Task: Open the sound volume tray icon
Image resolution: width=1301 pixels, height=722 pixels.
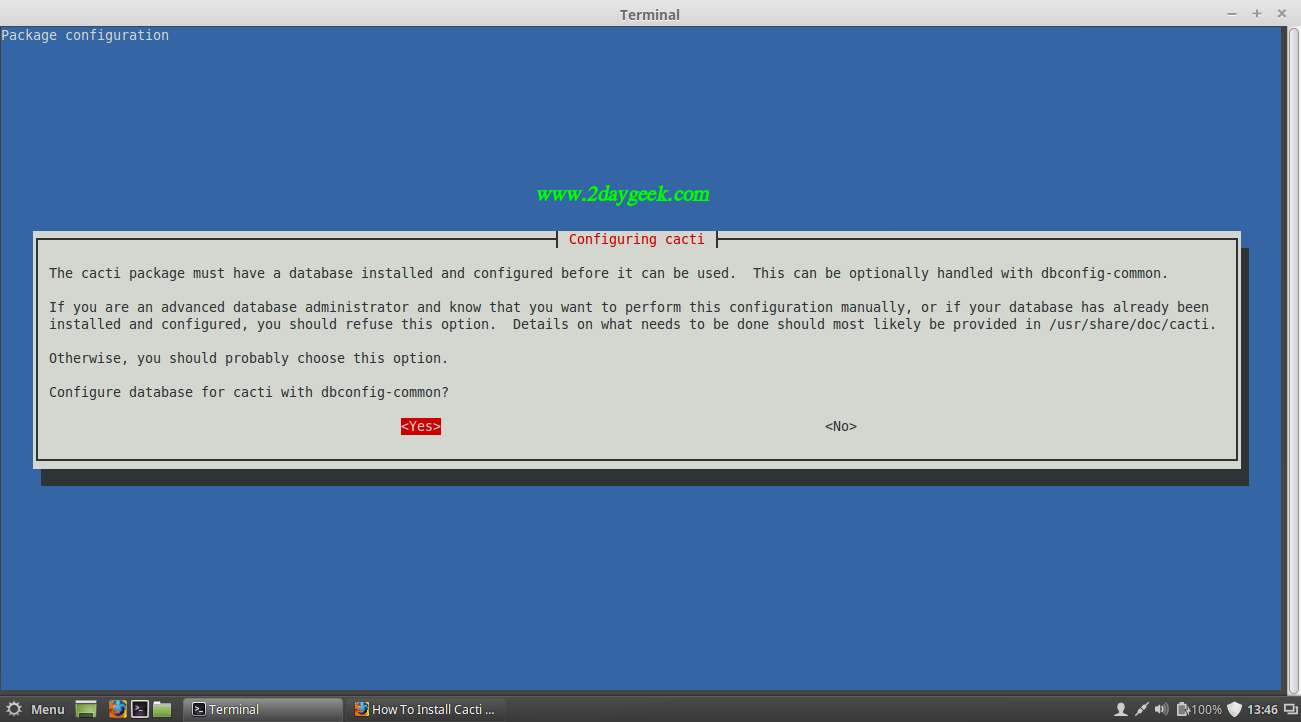Action: [1162, 709]
